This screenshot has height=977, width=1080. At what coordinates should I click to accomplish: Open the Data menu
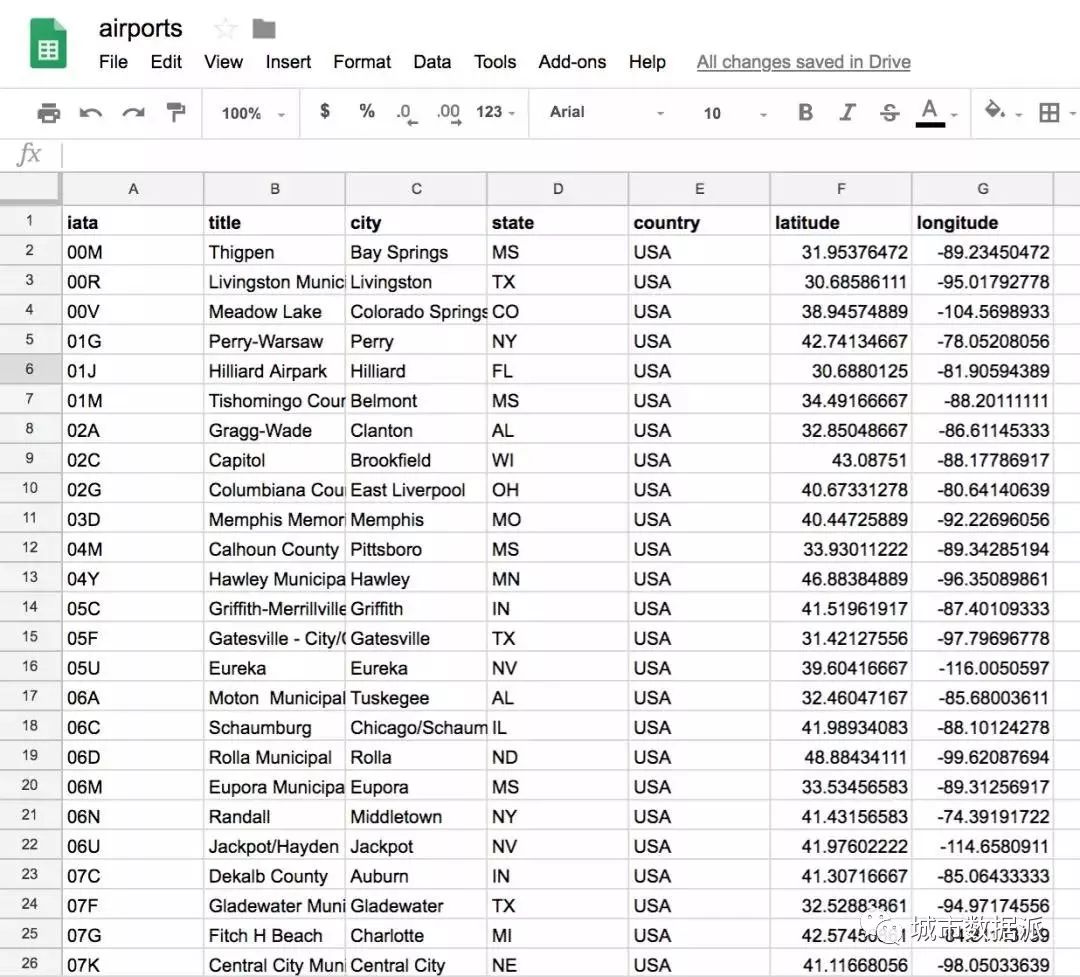432,62
